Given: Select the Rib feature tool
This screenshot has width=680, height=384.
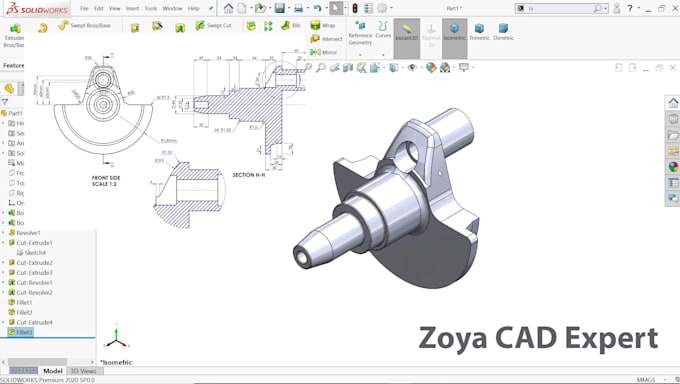Looking at the screenshot, I should [x=291, y=26].
